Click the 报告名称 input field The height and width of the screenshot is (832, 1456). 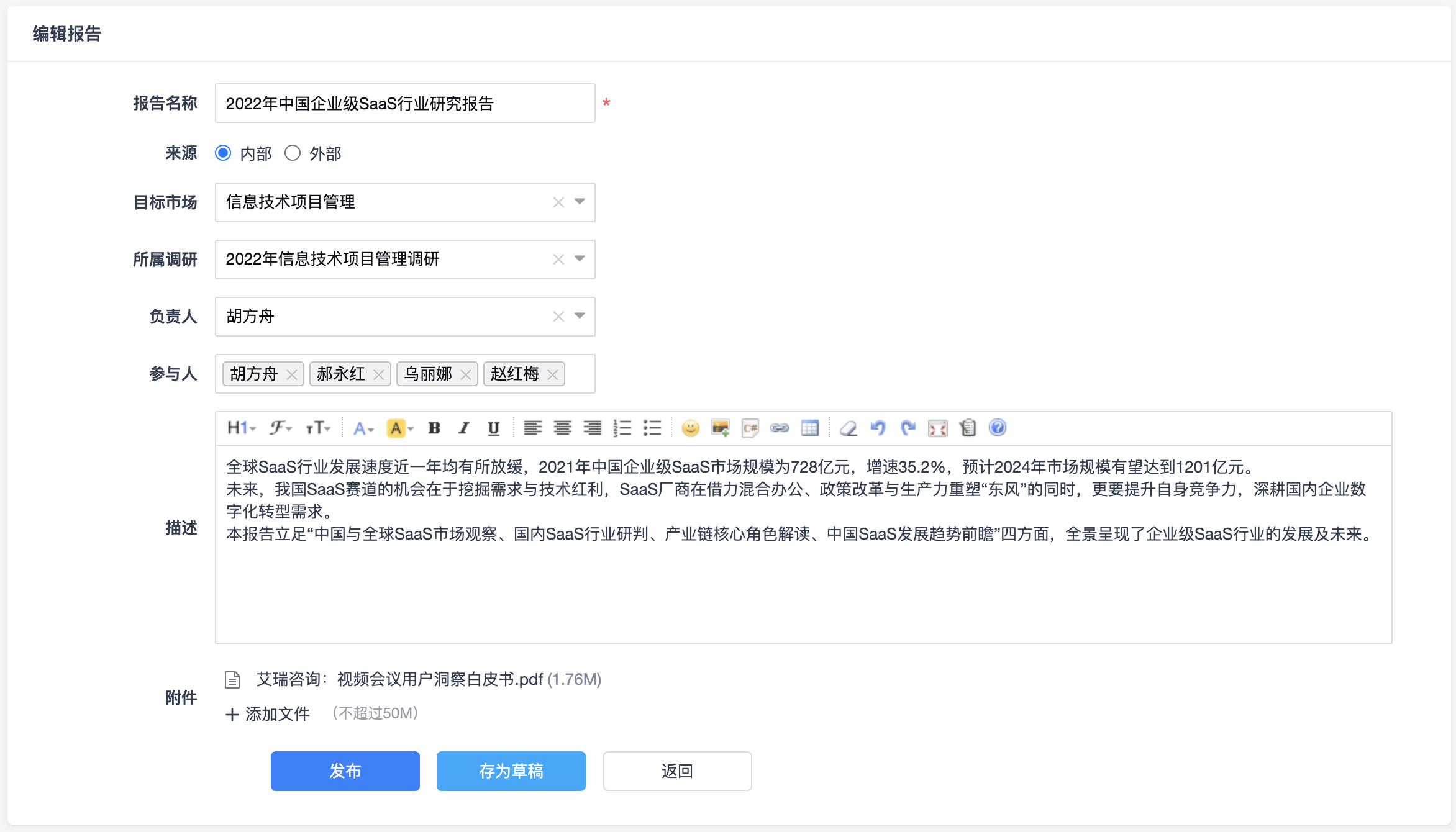pyautogui.click(x=404, y=103)
